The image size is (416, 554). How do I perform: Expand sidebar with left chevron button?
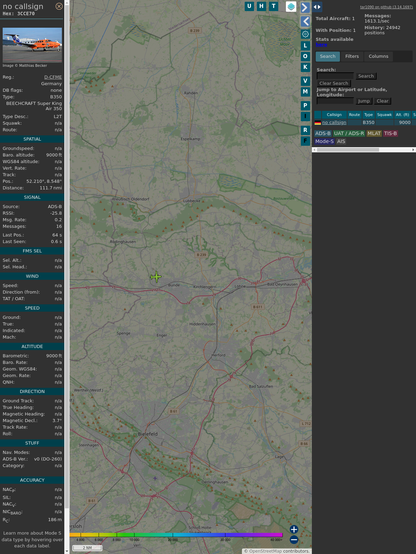point(305,22)
